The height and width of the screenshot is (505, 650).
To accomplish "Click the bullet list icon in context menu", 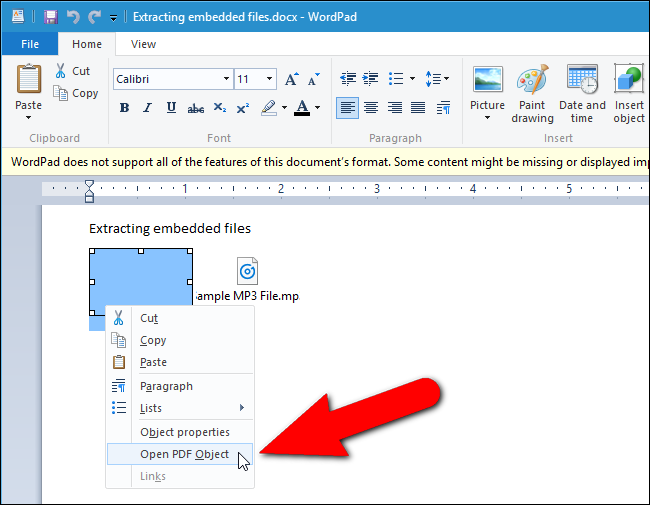I will tap(119, 408).
